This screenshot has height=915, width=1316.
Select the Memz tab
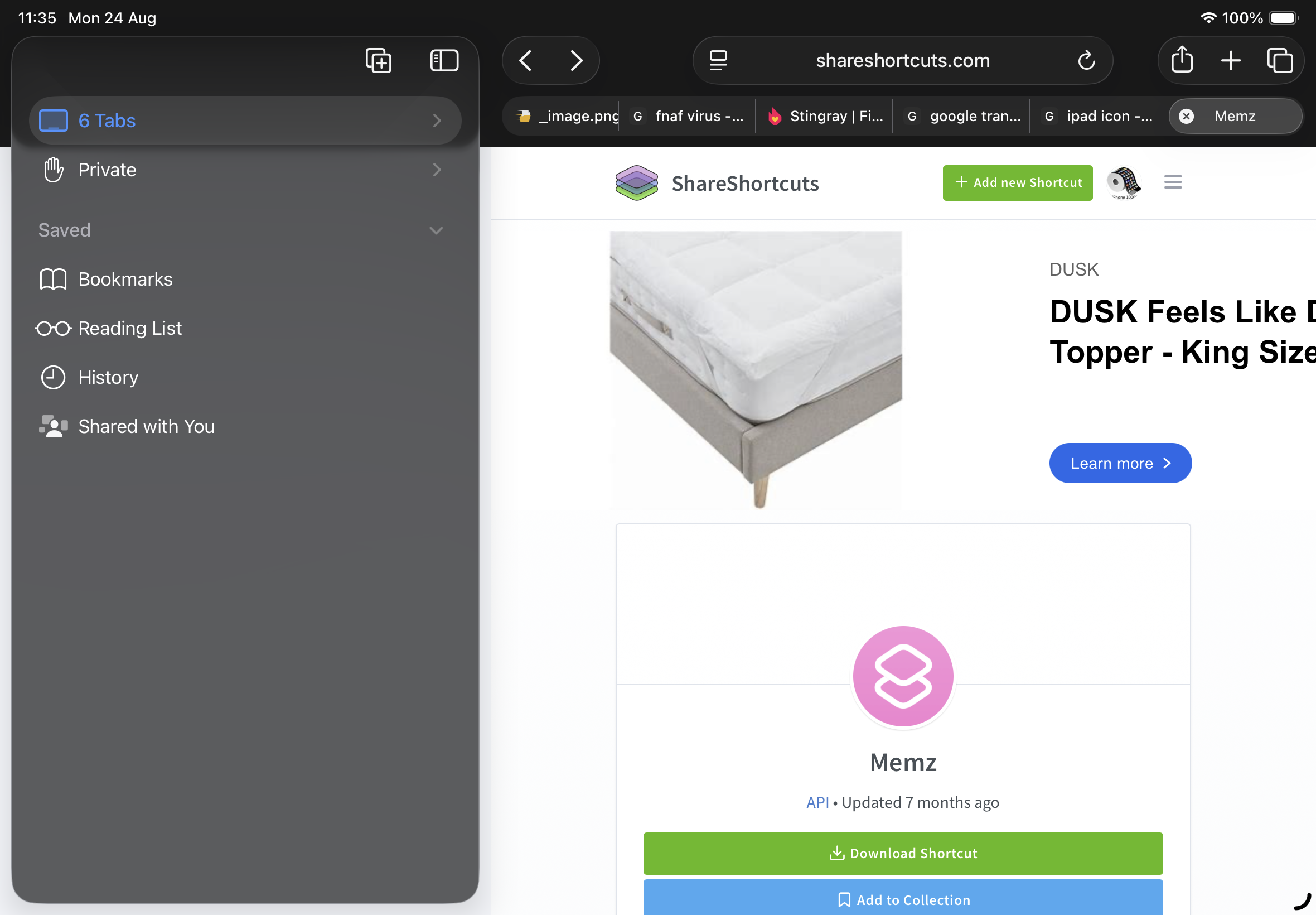pos(1235,117)
